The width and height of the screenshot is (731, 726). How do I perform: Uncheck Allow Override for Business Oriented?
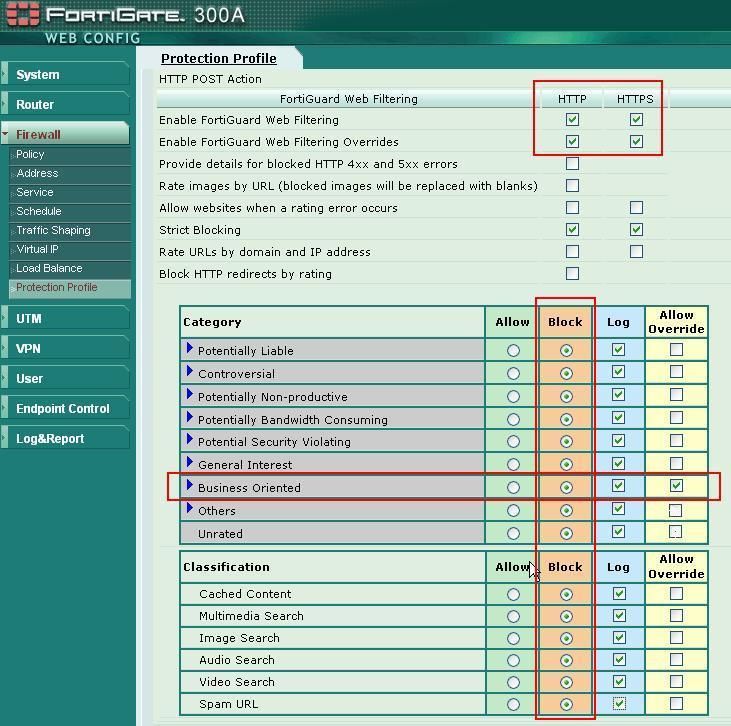tap(676, 485)
